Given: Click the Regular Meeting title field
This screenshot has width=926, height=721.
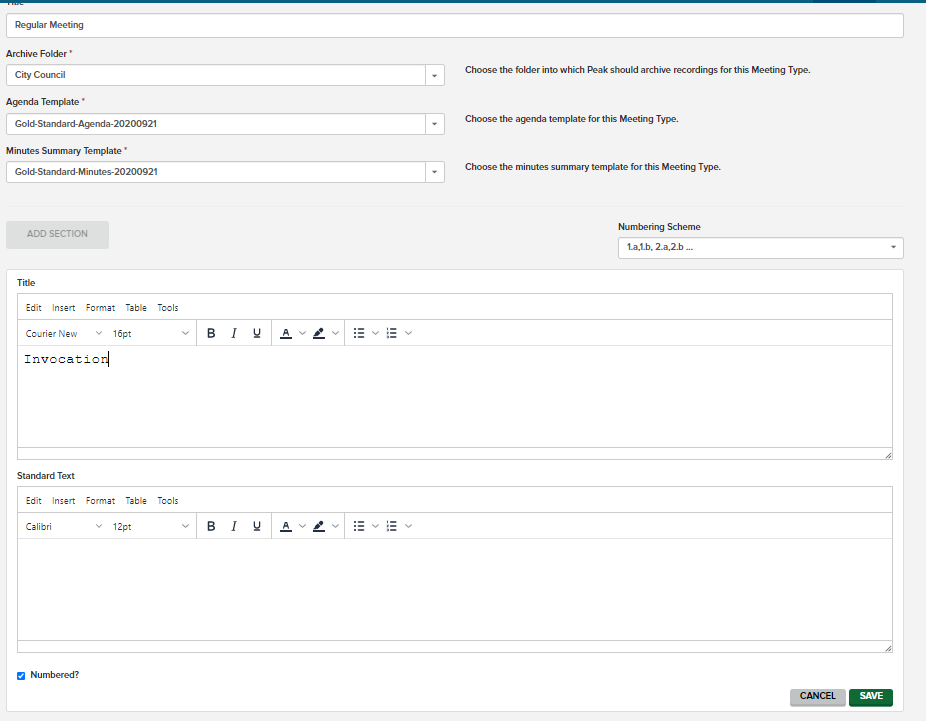Looking at the screenshot, I should pos(455,25).
